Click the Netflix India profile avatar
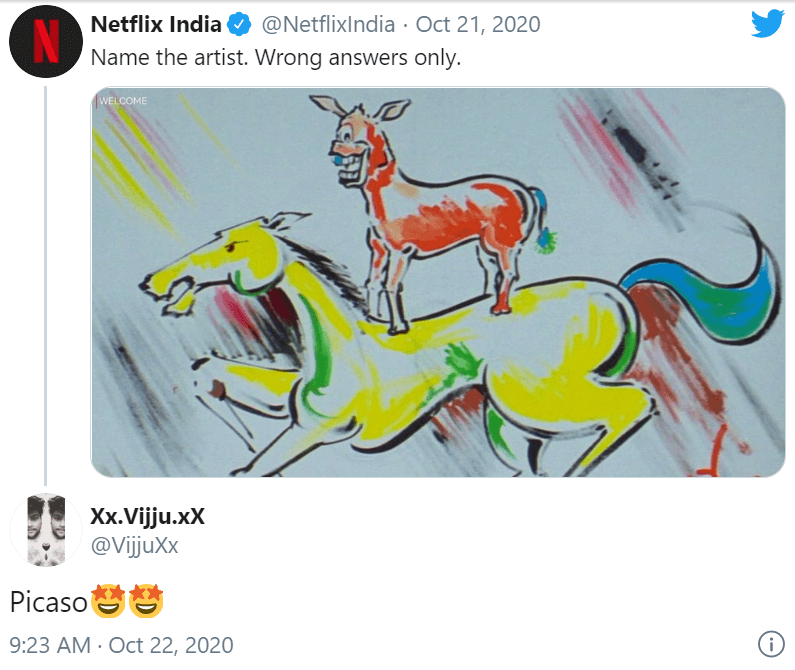 pos(46,42)
